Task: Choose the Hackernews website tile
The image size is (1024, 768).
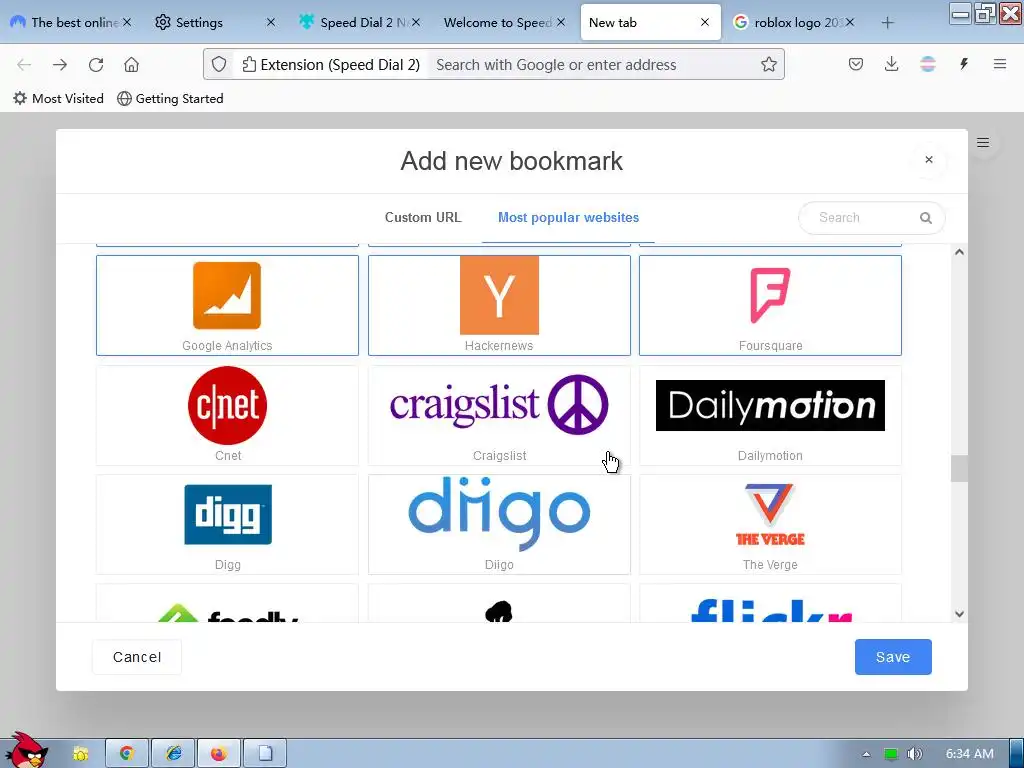Action: [x=499, y=305]
